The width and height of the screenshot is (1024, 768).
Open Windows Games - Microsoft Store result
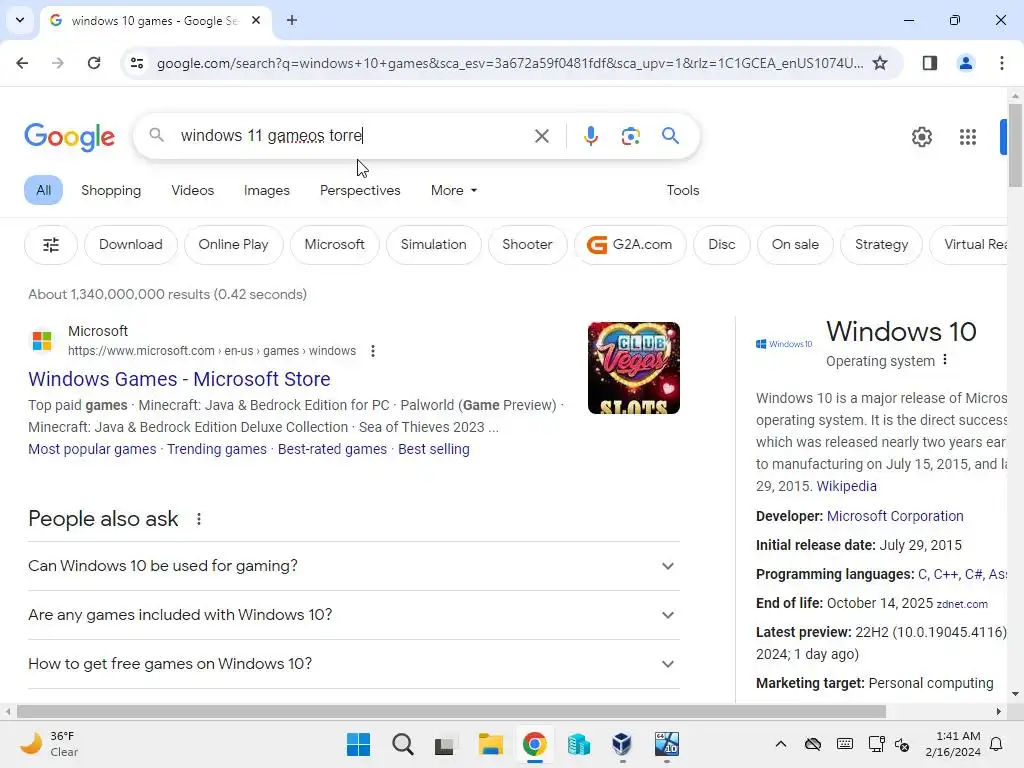(x=179, y=379)
